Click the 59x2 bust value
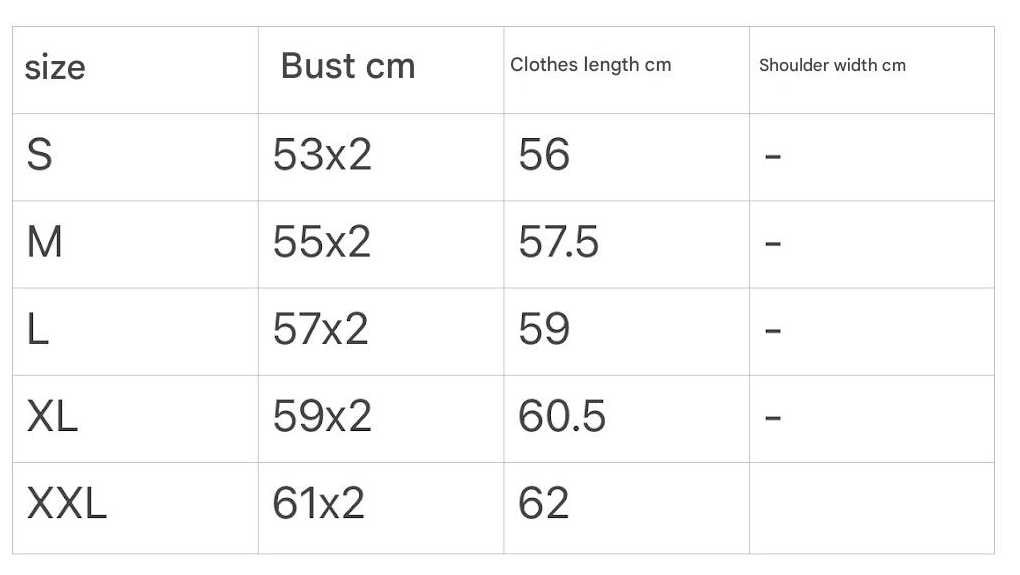This screenshot has width=1020, height=575. [x=321, y=416]
